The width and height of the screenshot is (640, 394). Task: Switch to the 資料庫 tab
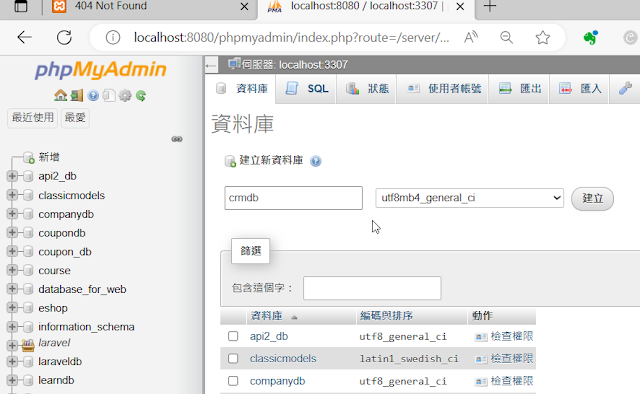pyautogui.click(x=241, y=89)
